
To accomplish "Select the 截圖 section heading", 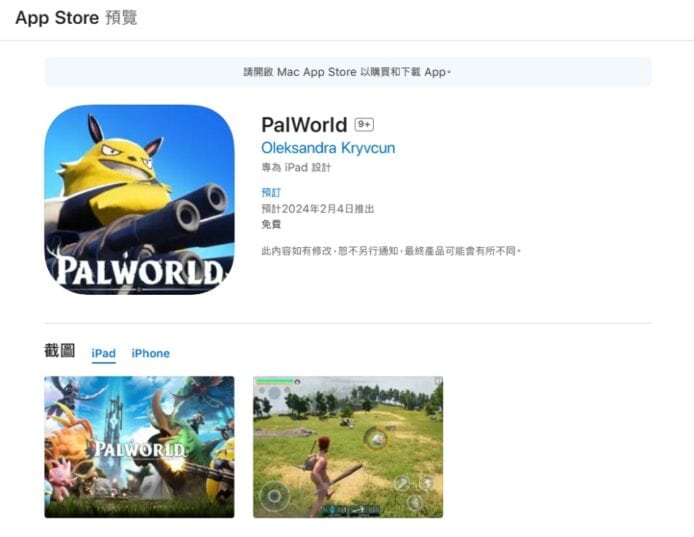I will click(x=60, y=351).
